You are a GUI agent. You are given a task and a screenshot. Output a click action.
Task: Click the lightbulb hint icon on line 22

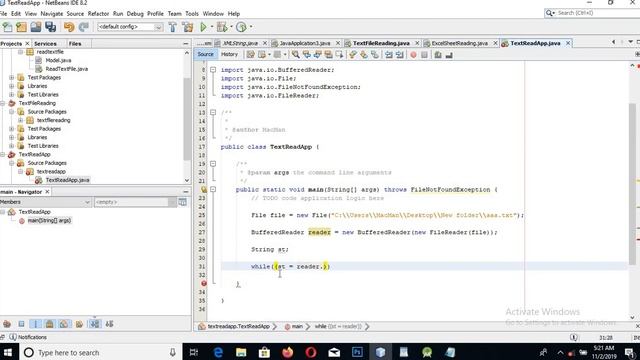[x=204, y=189]
